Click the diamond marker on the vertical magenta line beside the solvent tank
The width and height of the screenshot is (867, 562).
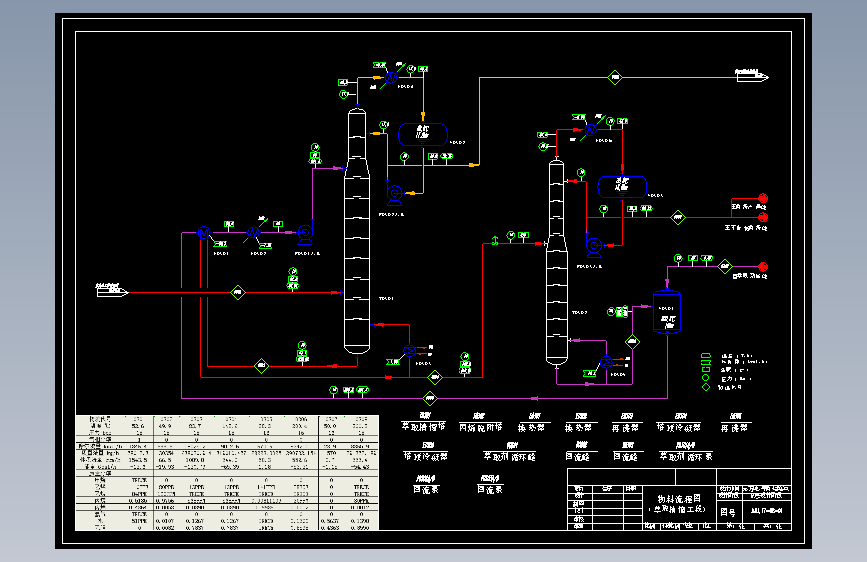point(633,342)
